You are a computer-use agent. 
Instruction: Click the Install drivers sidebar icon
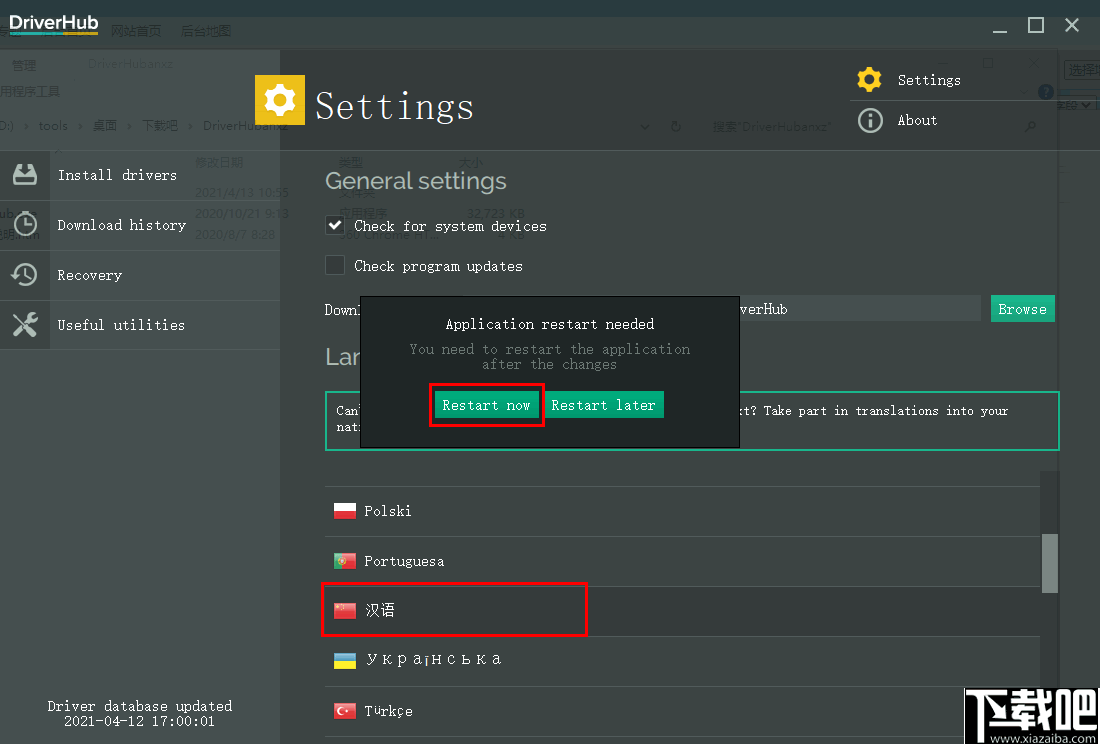pos(25,175)
